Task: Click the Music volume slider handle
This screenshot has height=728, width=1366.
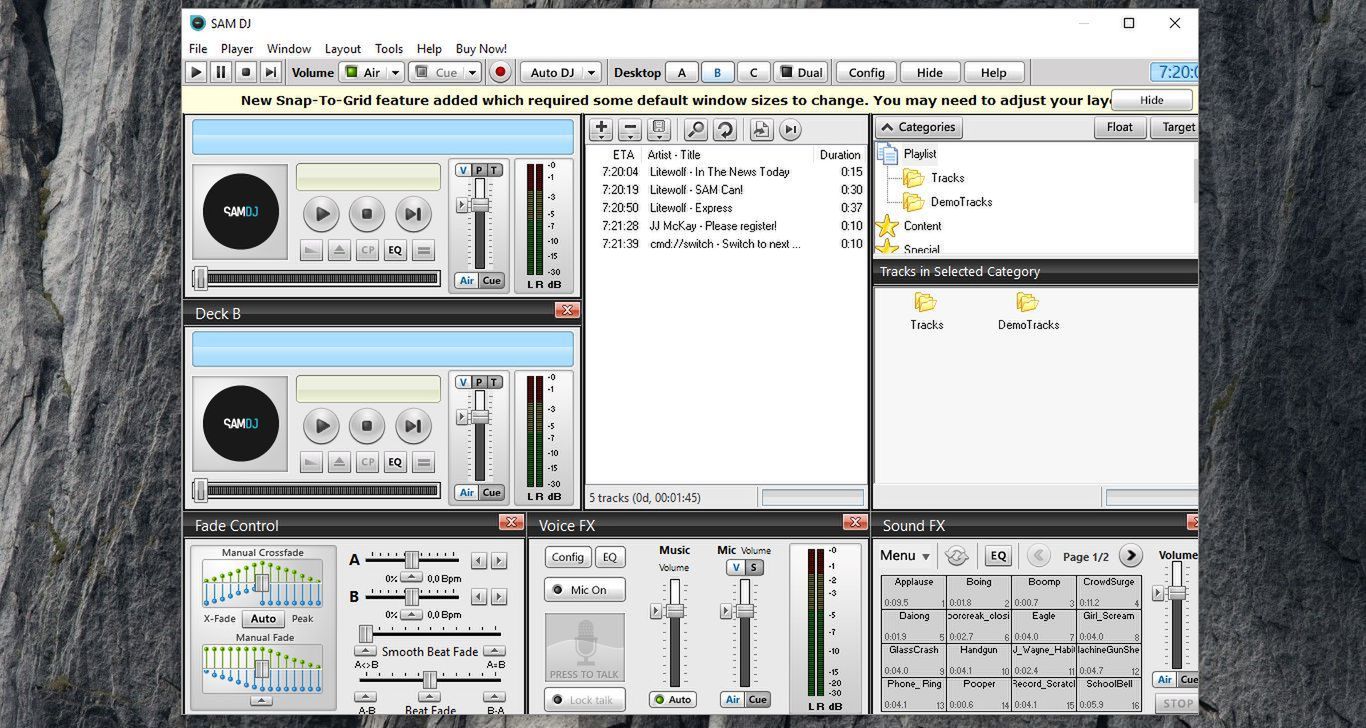Action: (675, 611)
